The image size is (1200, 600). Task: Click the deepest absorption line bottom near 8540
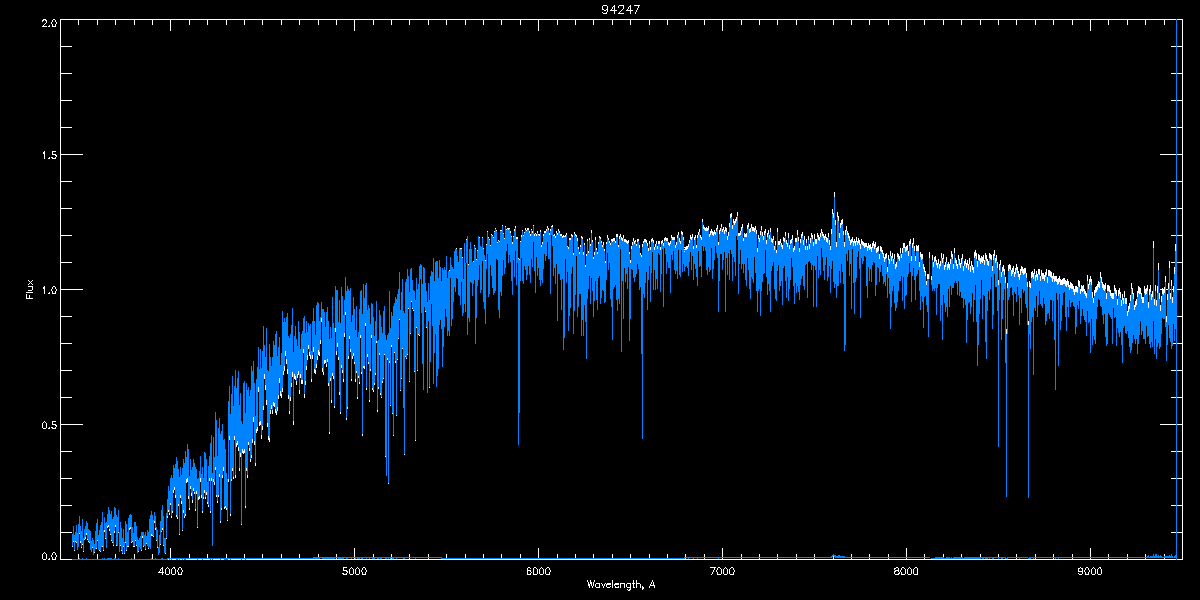pyautogui.click(x=1006, y=495)
